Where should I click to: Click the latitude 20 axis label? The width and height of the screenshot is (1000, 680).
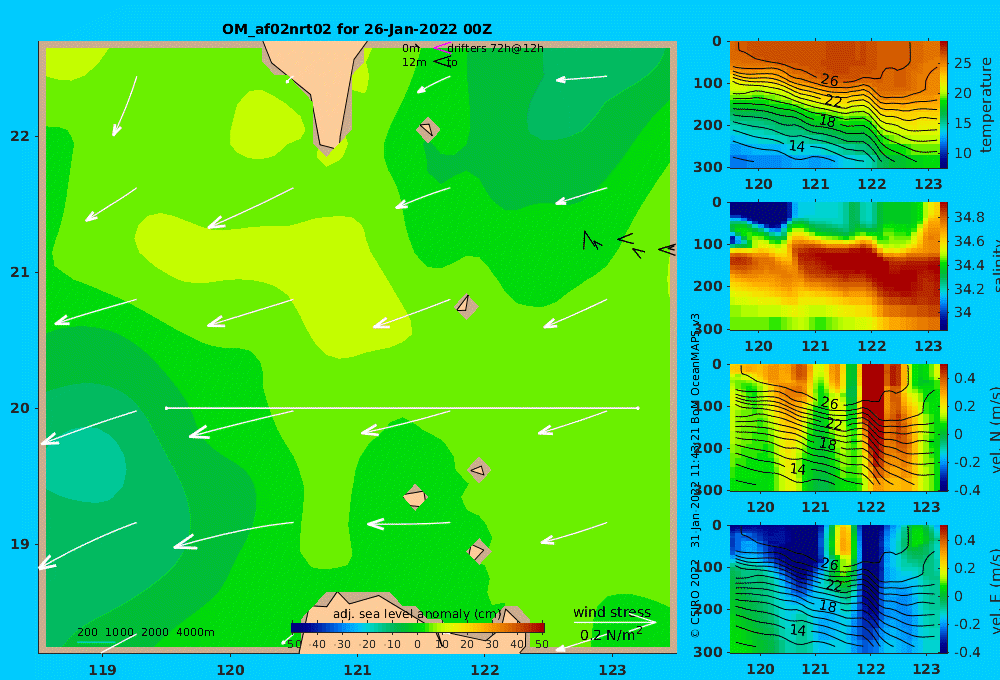coord(20,408)
